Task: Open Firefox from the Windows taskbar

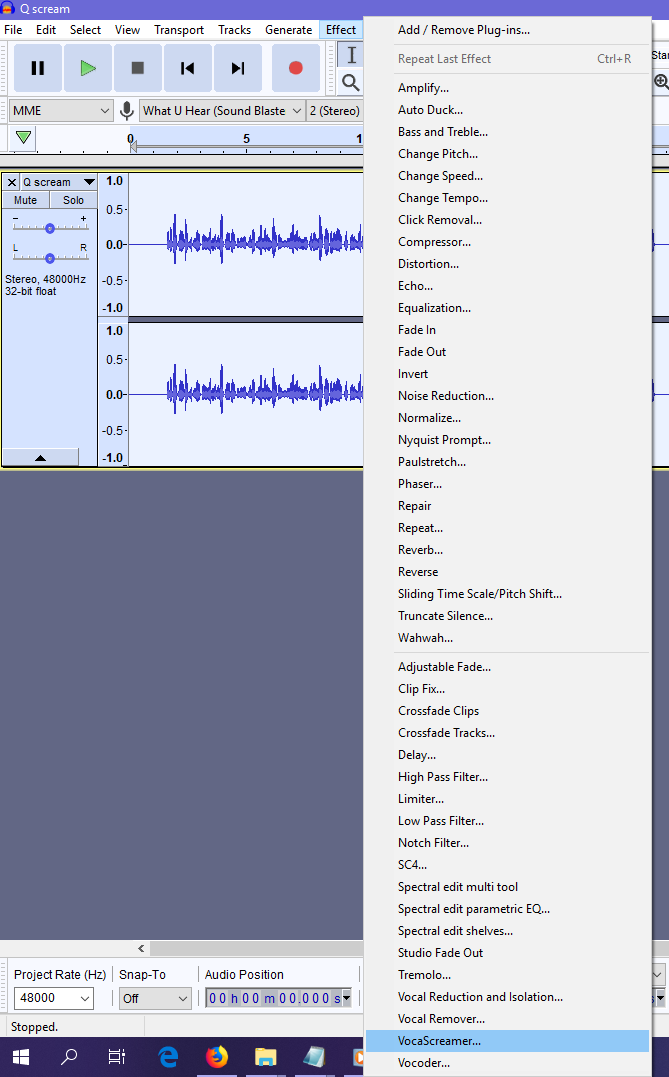Action: 217,1056
